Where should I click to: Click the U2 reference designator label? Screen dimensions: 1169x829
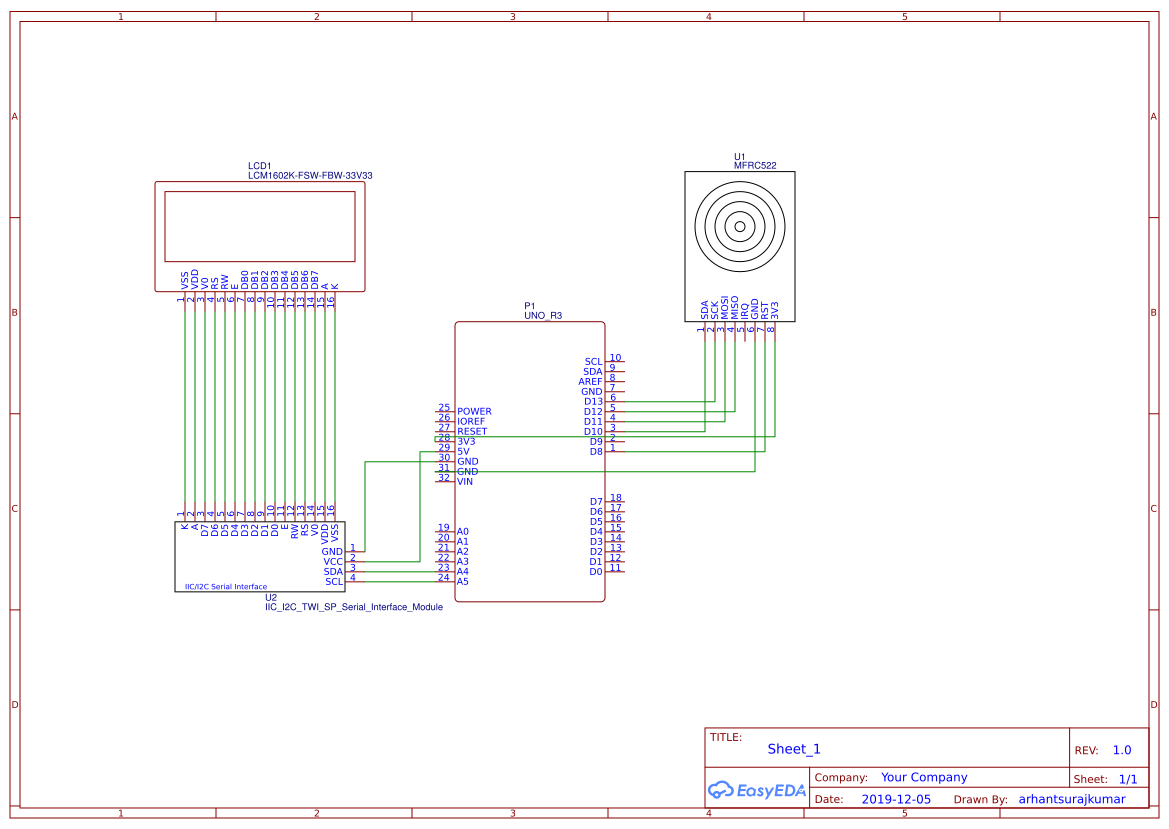click(270, 597)
